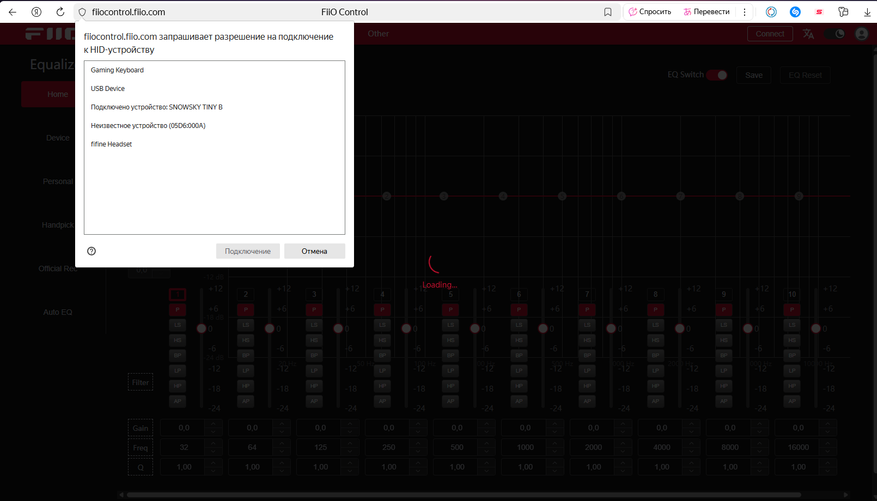The image size is (877, 501).
Task: Click the Подключение button in dialog
Action: [247, 251]
